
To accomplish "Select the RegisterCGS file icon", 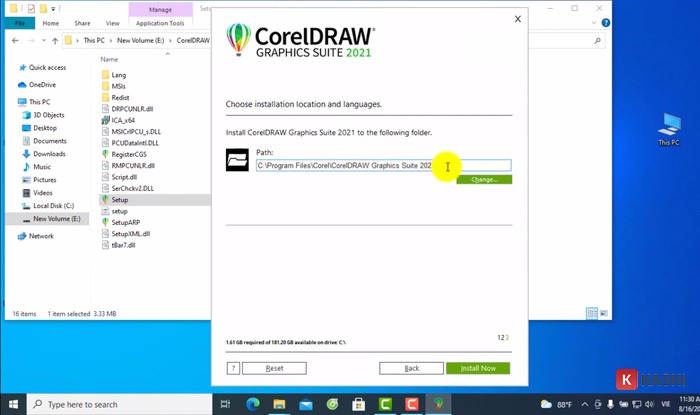I will 105,154.
